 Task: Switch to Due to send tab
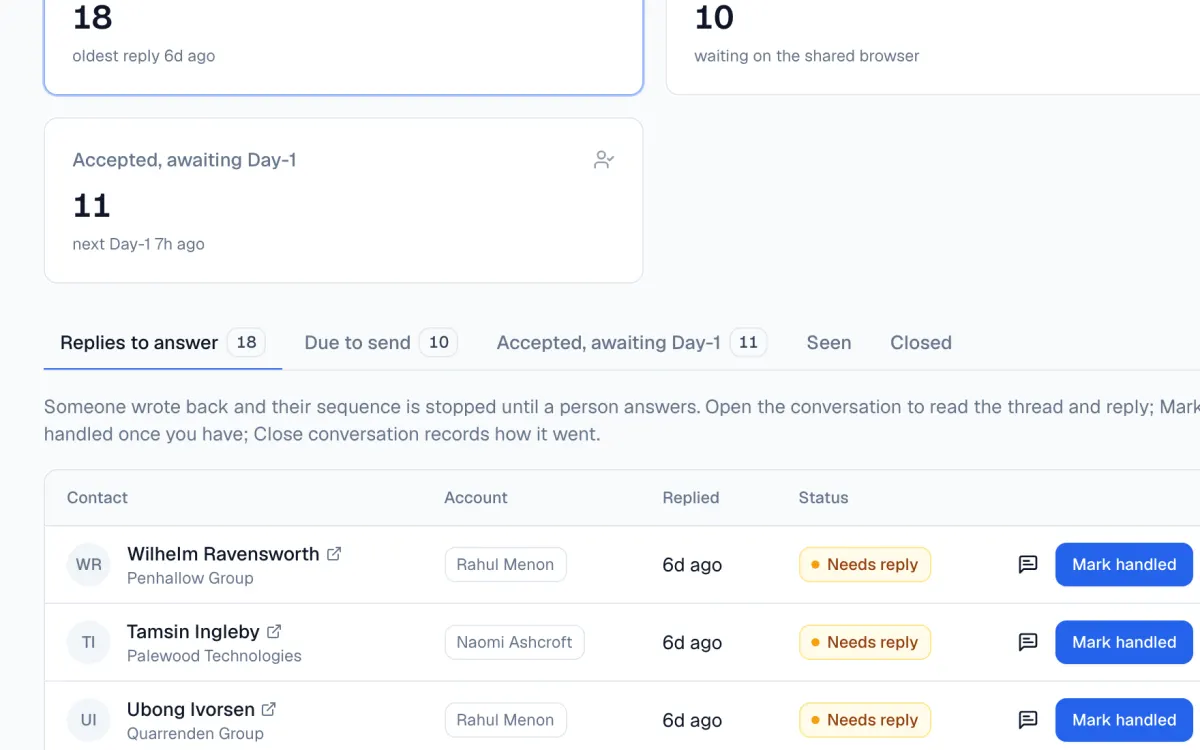(381, 343)
